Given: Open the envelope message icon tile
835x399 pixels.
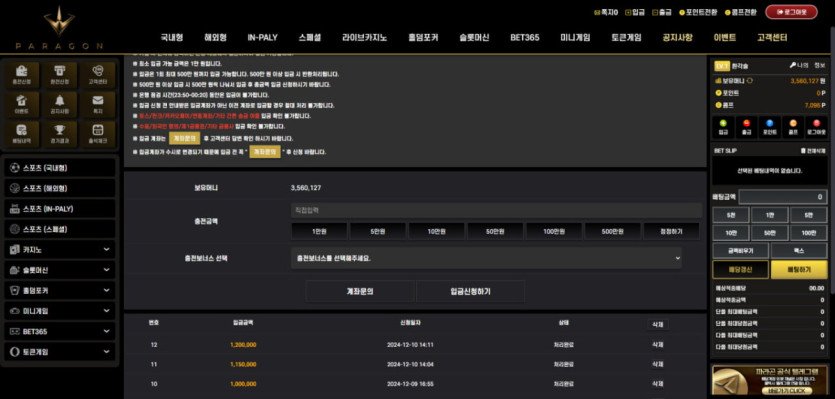Looking at the screenshot, I should (x=97, y=104).
